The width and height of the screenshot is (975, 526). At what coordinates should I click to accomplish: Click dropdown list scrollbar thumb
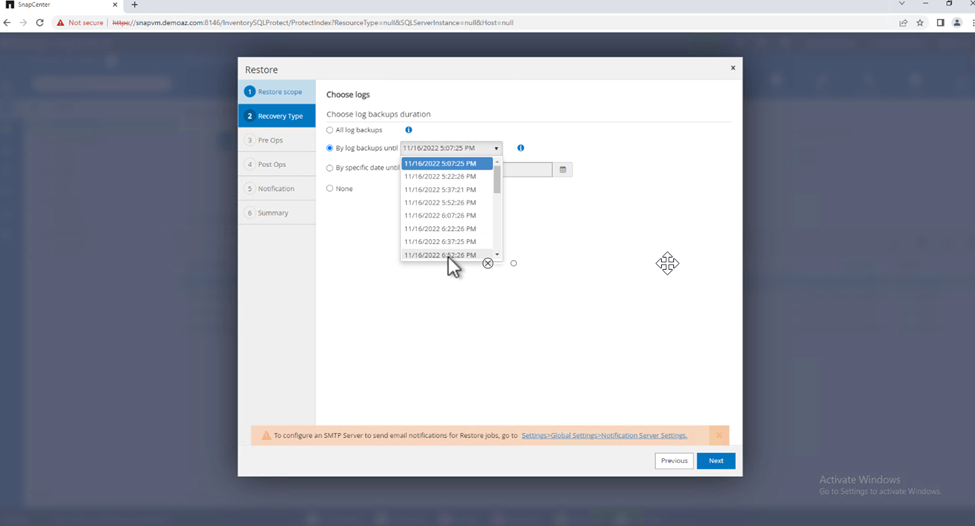(x=497, y=180)
